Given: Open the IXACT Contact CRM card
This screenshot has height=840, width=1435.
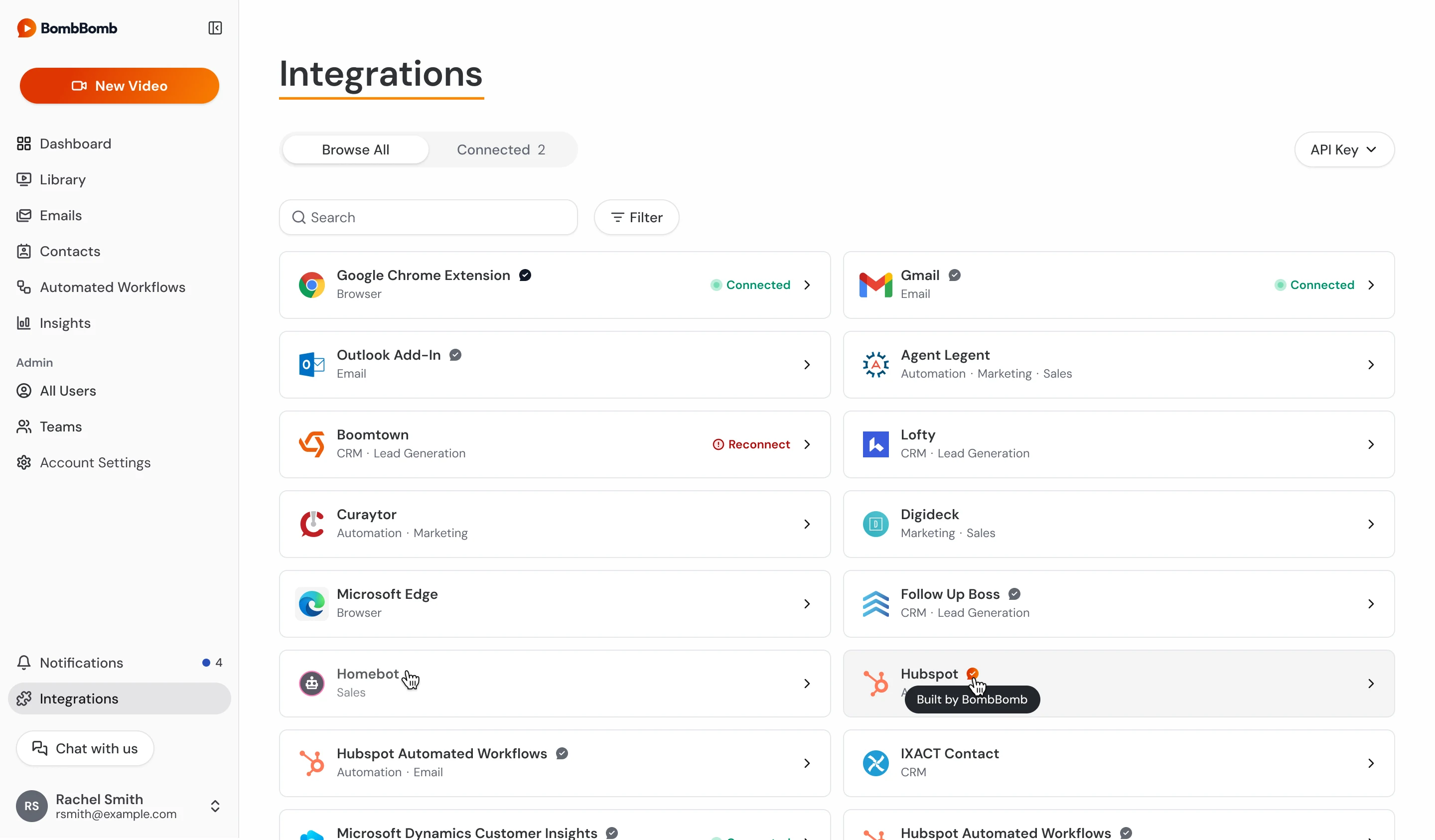Looking at the screenshot, I should [1119, 763].
